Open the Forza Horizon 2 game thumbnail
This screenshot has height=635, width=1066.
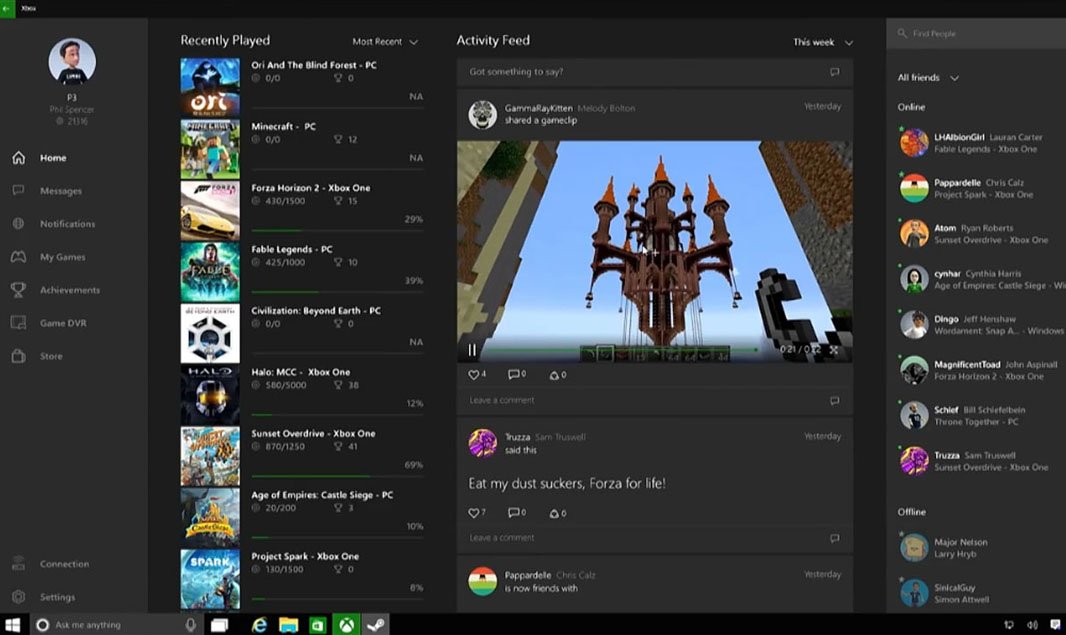[210, 210]
